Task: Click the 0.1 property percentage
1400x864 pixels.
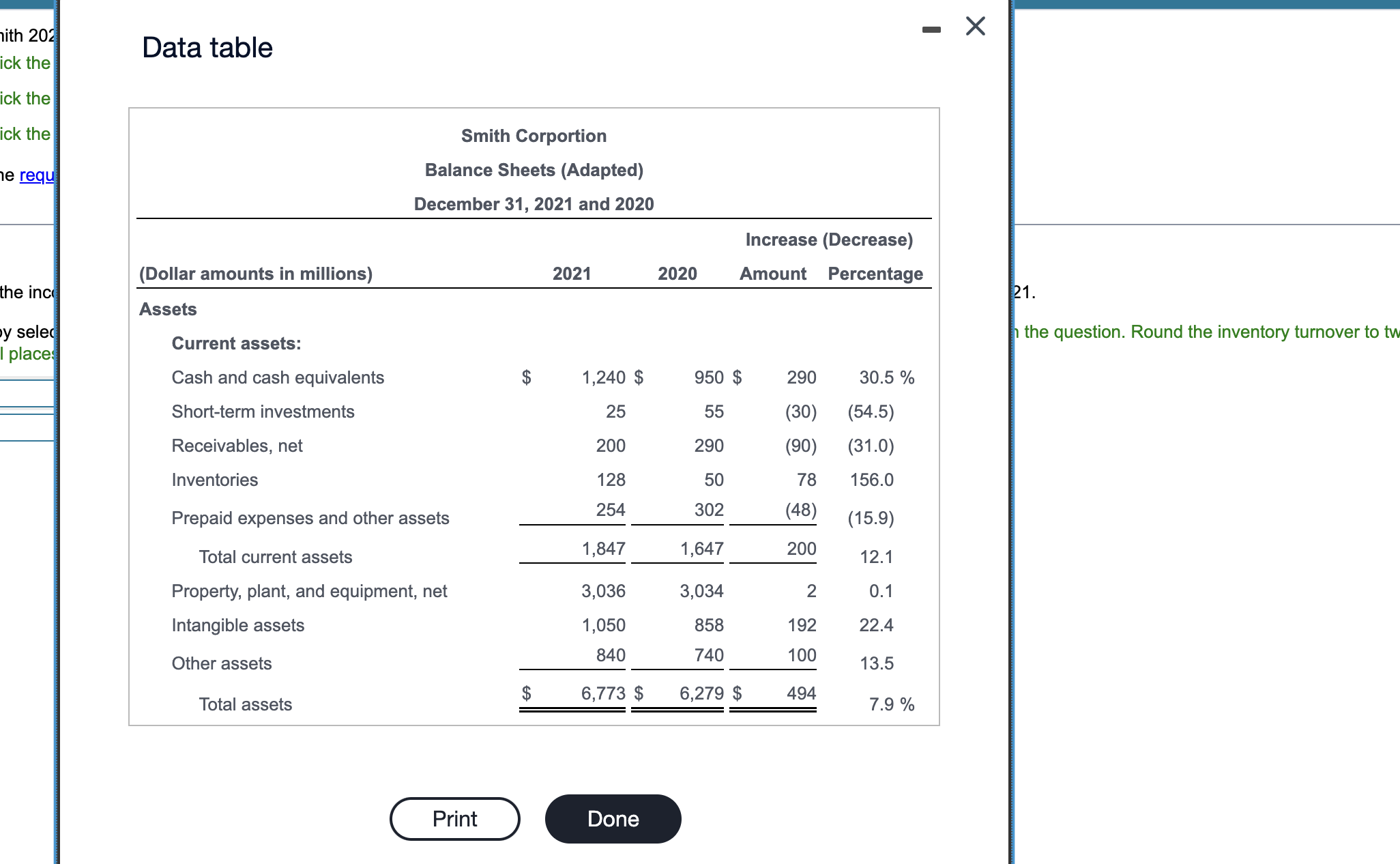Action: pyautogui.click(x=881, y=591)
